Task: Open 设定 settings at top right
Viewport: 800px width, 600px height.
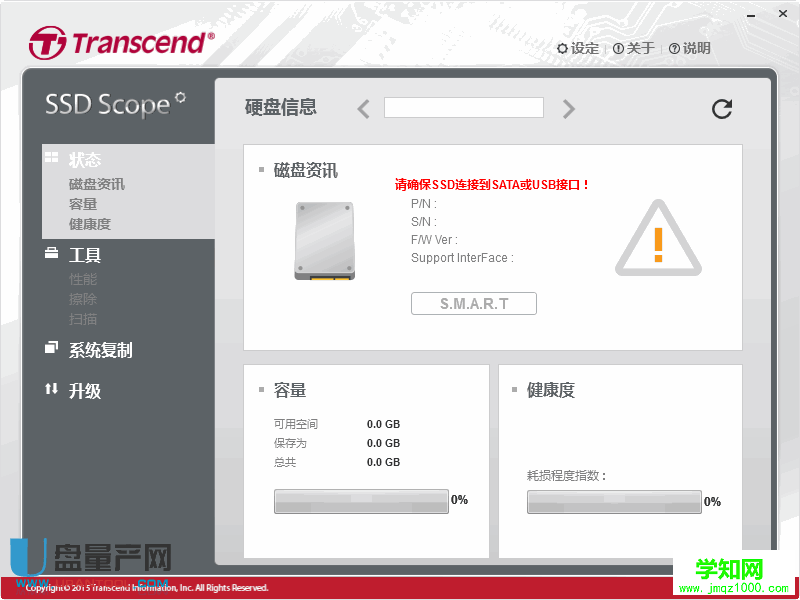Action: point(578,48)
